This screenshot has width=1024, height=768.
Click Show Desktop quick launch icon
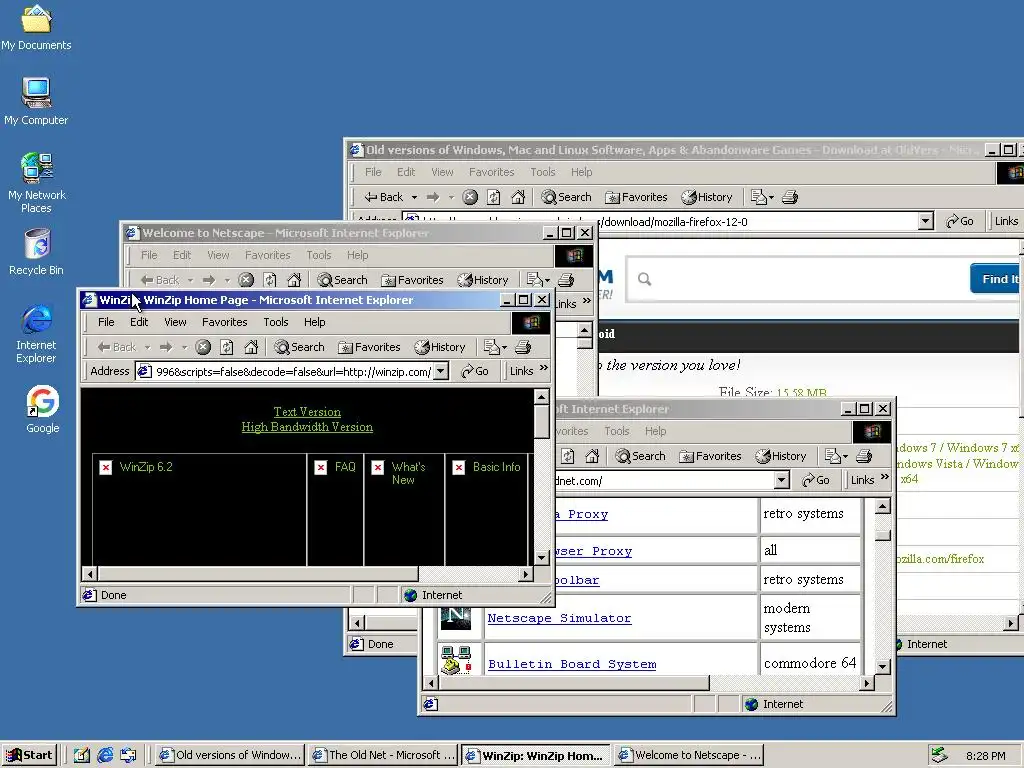[81, 755]
